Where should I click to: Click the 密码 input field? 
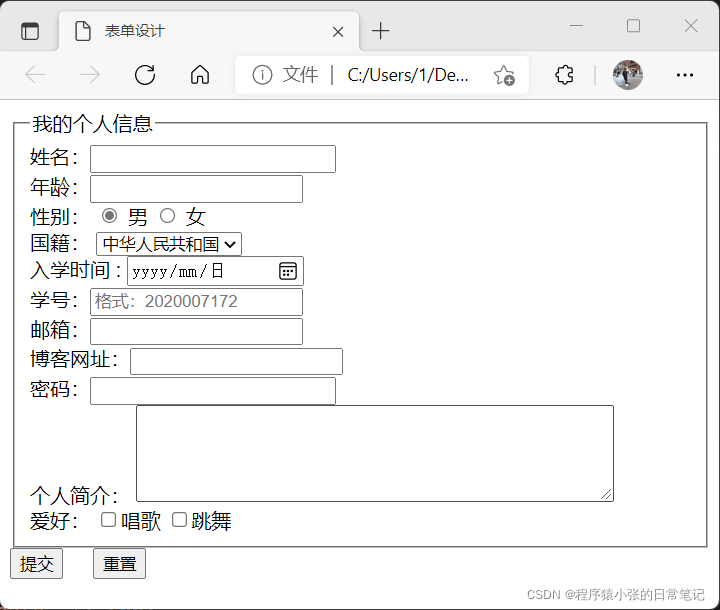[x=213, y=391]
